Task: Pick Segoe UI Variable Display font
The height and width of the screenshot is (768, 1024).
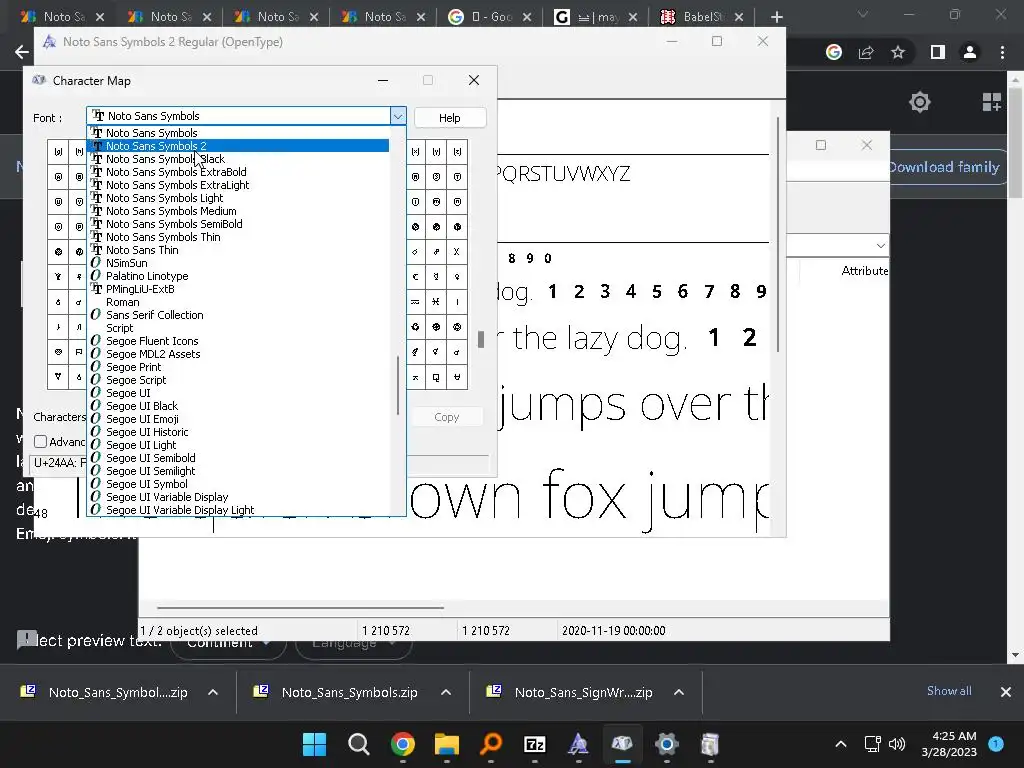Action: (x=238, y=497)
